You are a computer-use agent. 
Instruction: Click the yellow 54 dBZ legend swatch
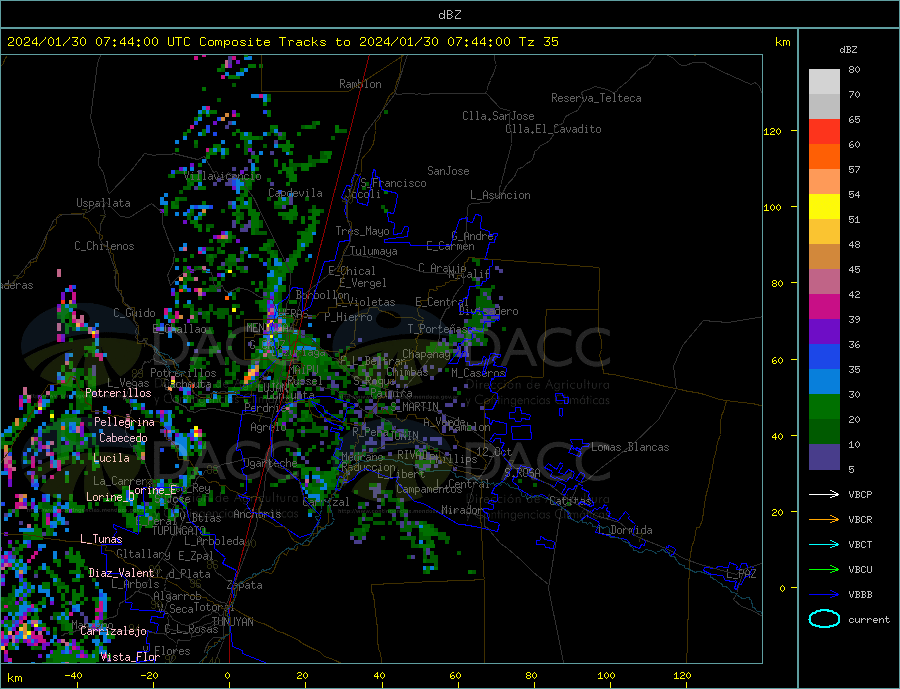(x=824, y=207)
